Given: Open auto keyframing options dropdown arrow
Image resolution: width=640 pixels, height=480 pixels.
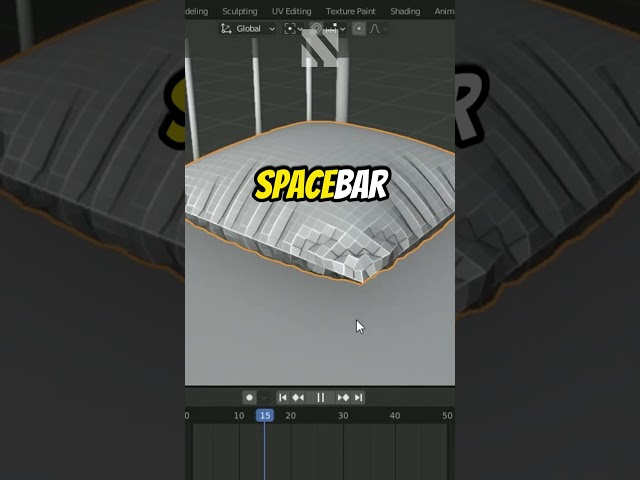Looking at the screenshot, I should click(x=264, y=398).
